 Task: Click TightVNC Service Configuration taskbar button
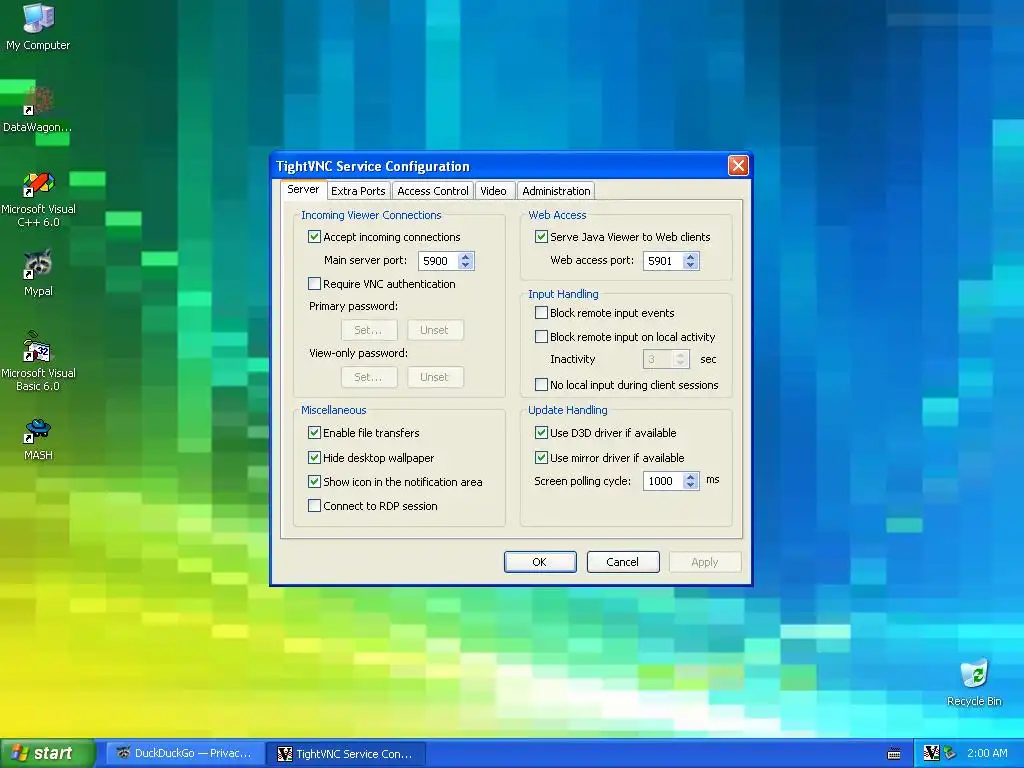coord(346,753)
